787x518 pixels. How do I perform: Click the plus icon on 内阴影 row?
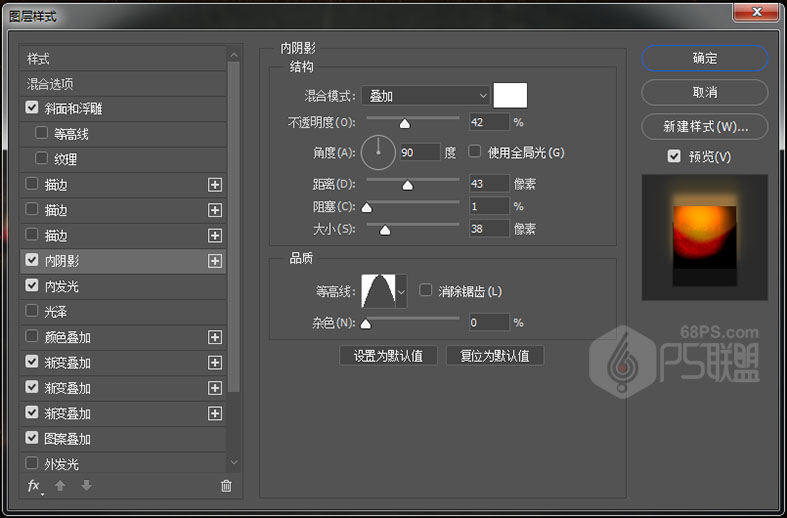(x=215, y=261)
